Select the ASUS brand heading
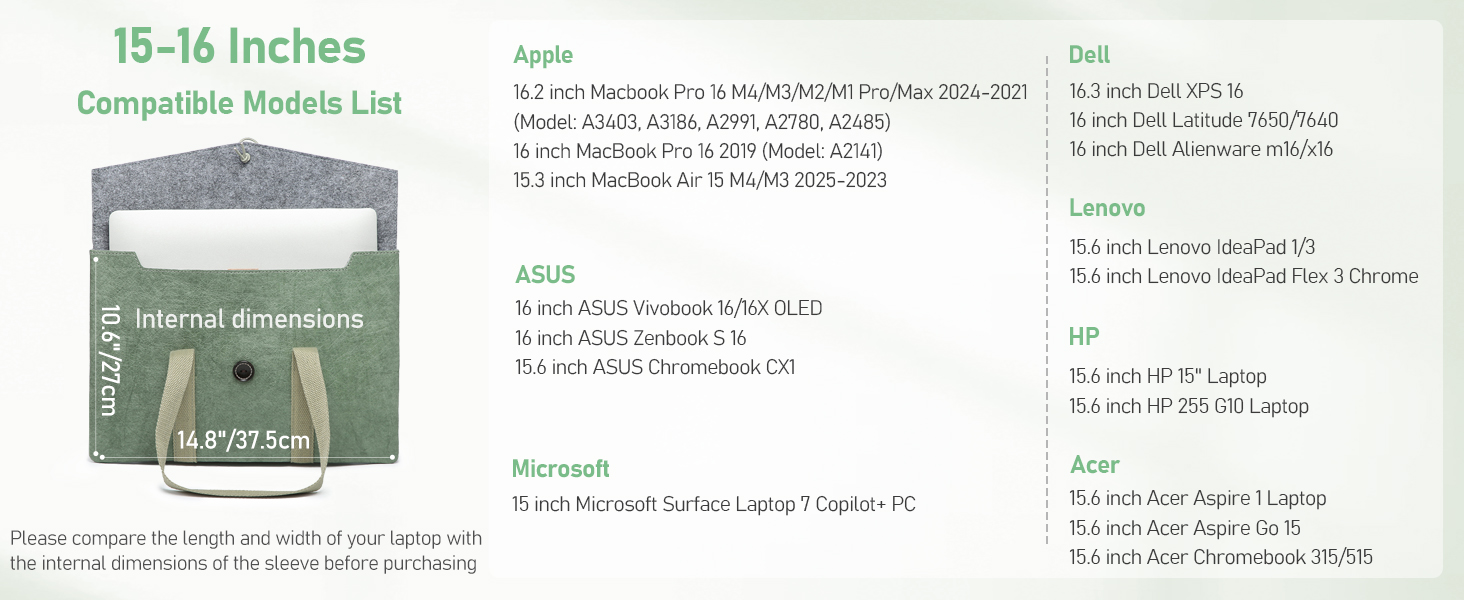The width and height of the screenshot is (1464, 600). pos(545,275)
